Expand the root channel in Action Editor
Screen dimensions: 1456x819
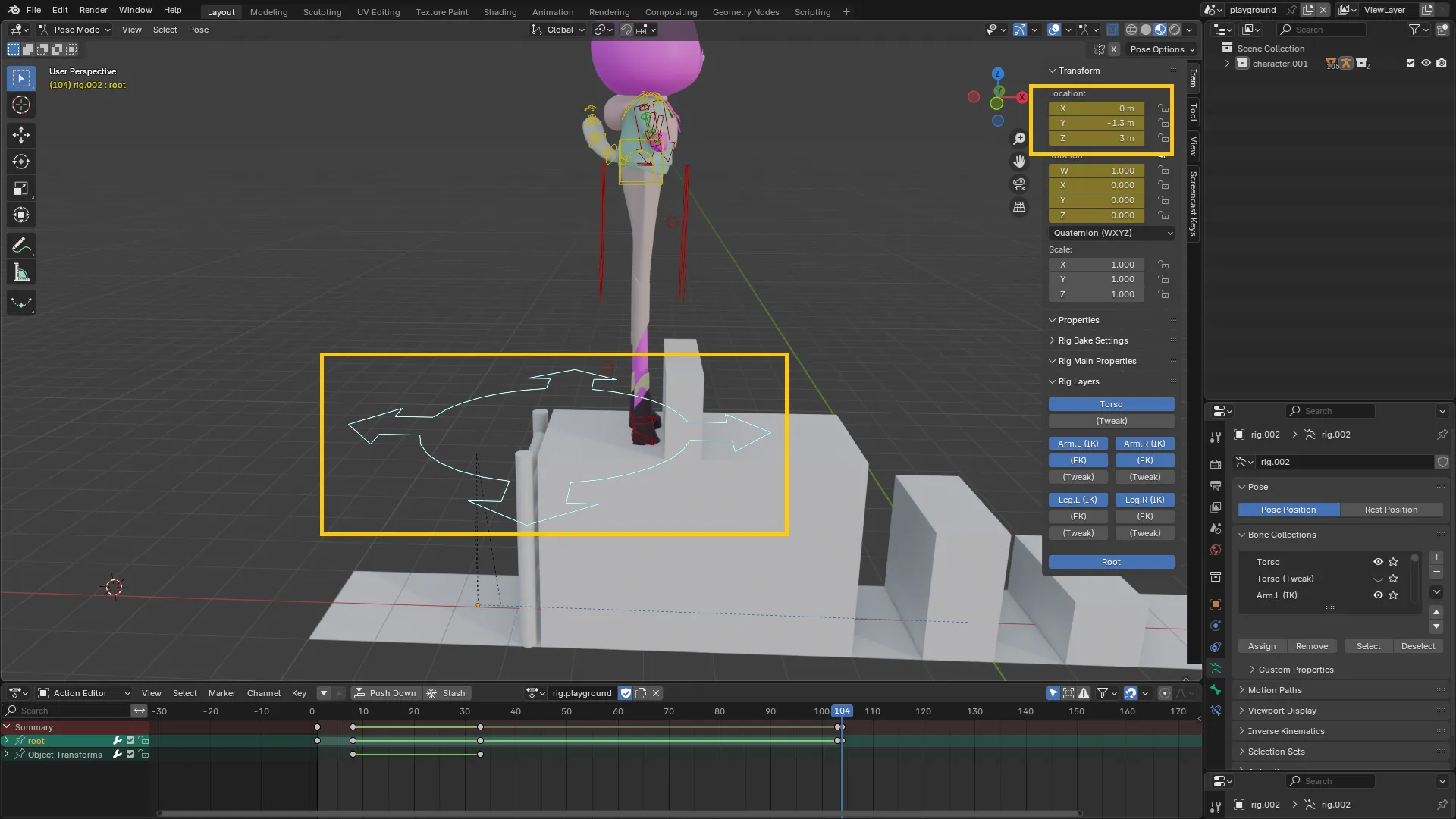pos(7,741)
